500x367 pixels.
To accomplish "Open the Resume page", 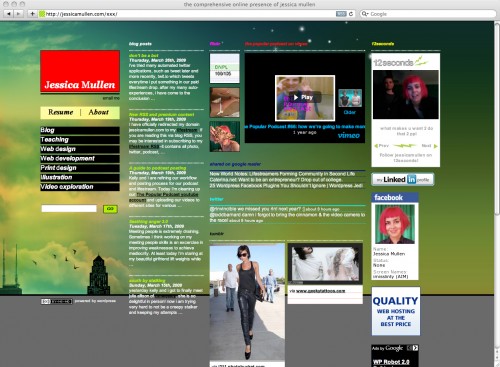I will [x=61, y=112].
